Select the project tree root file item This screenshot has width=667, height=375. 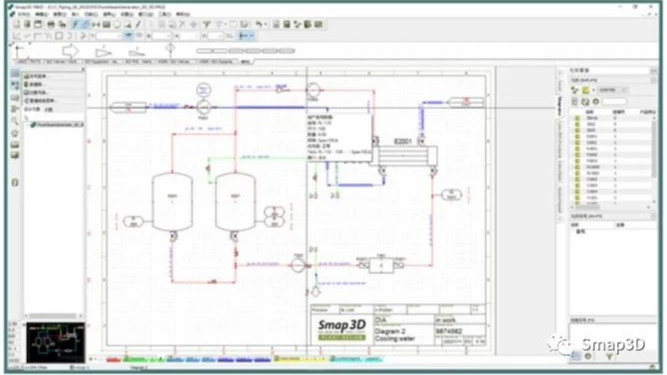click(x=57, y=125)
